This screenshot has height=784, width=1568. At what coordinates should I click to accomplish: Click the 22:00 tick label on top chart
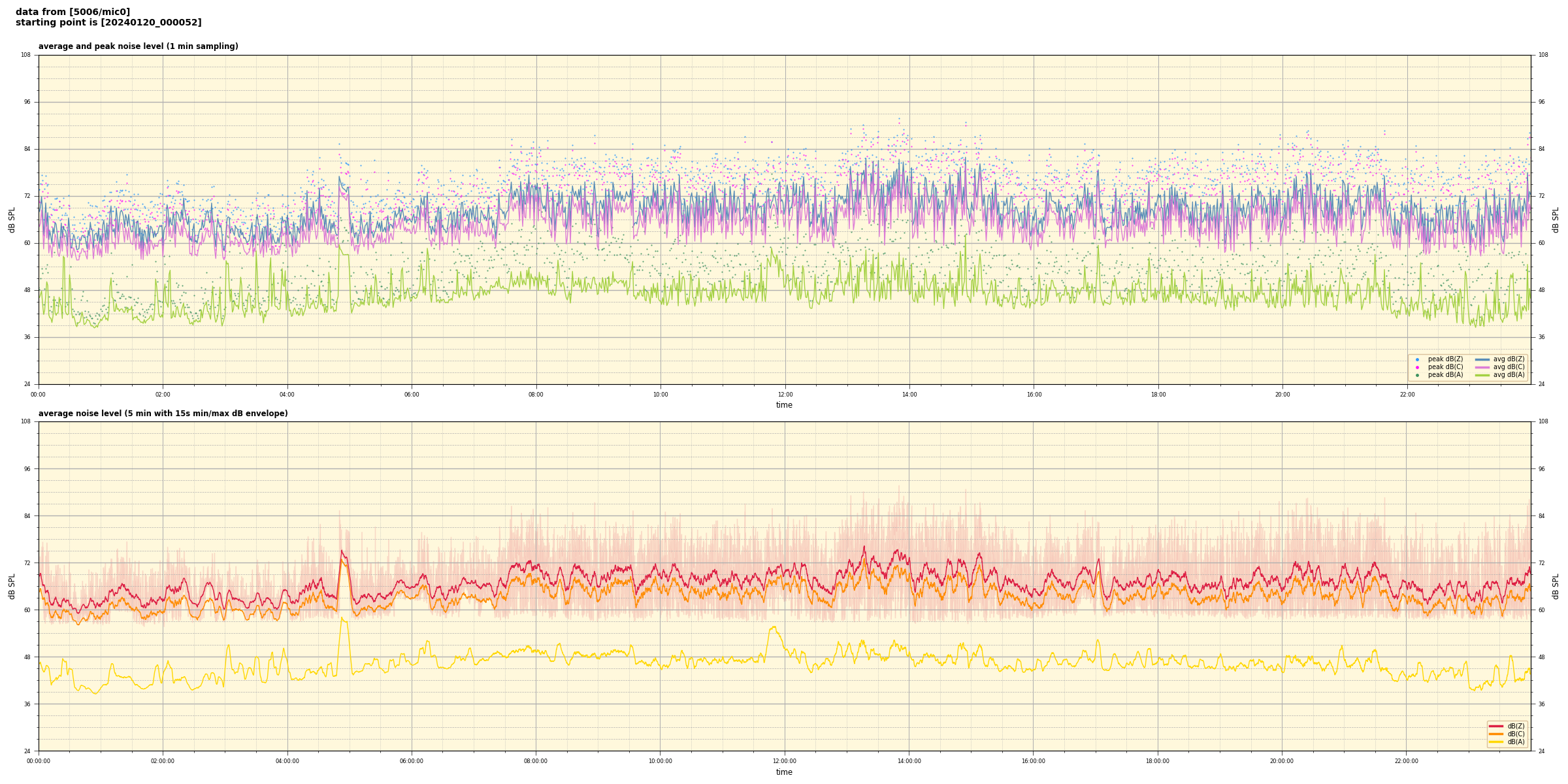point(1407,395)
